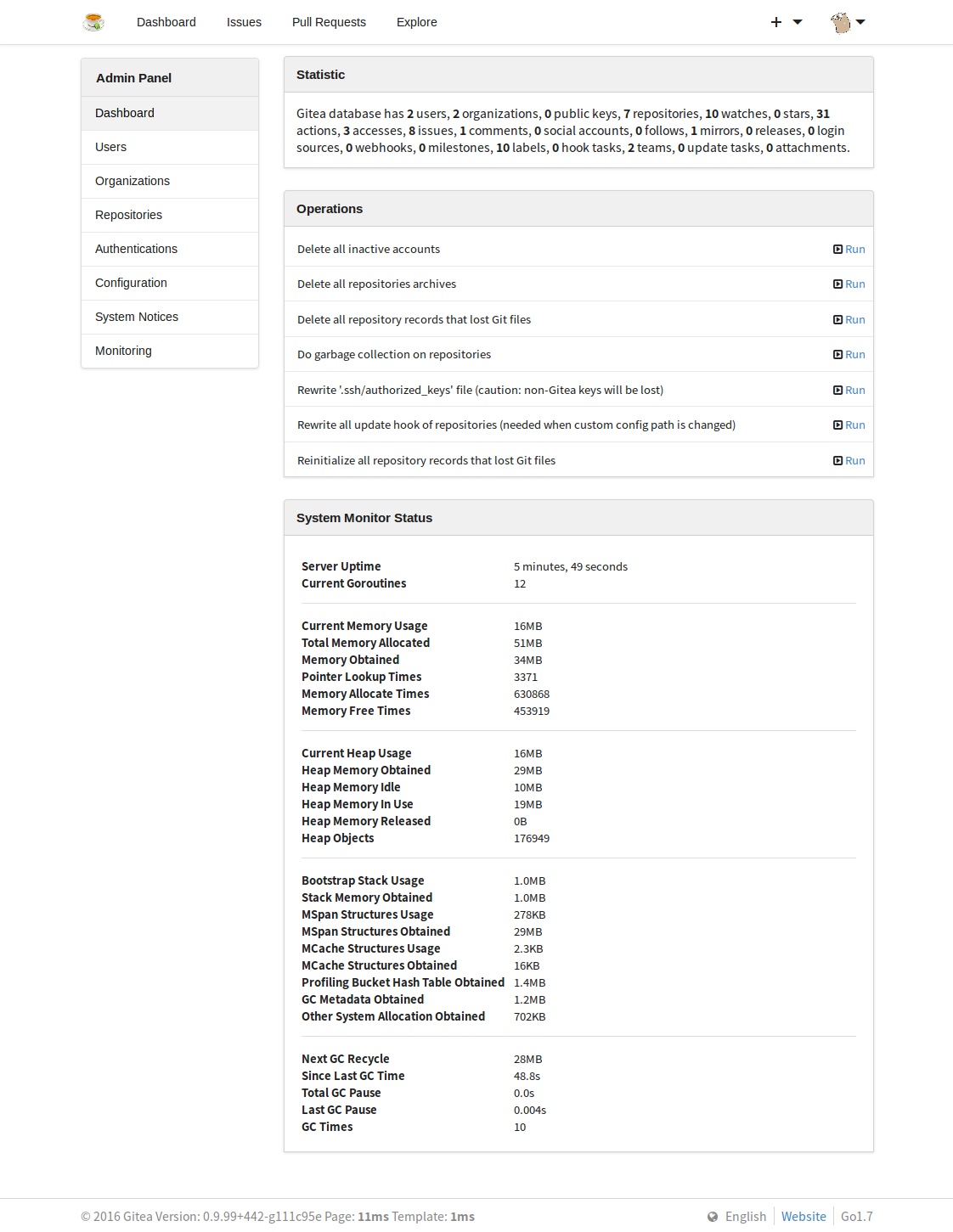Click the Run icon for Reinitialize repository records
This screenshot has height=1232, width=953.
(x=837, y=460)
